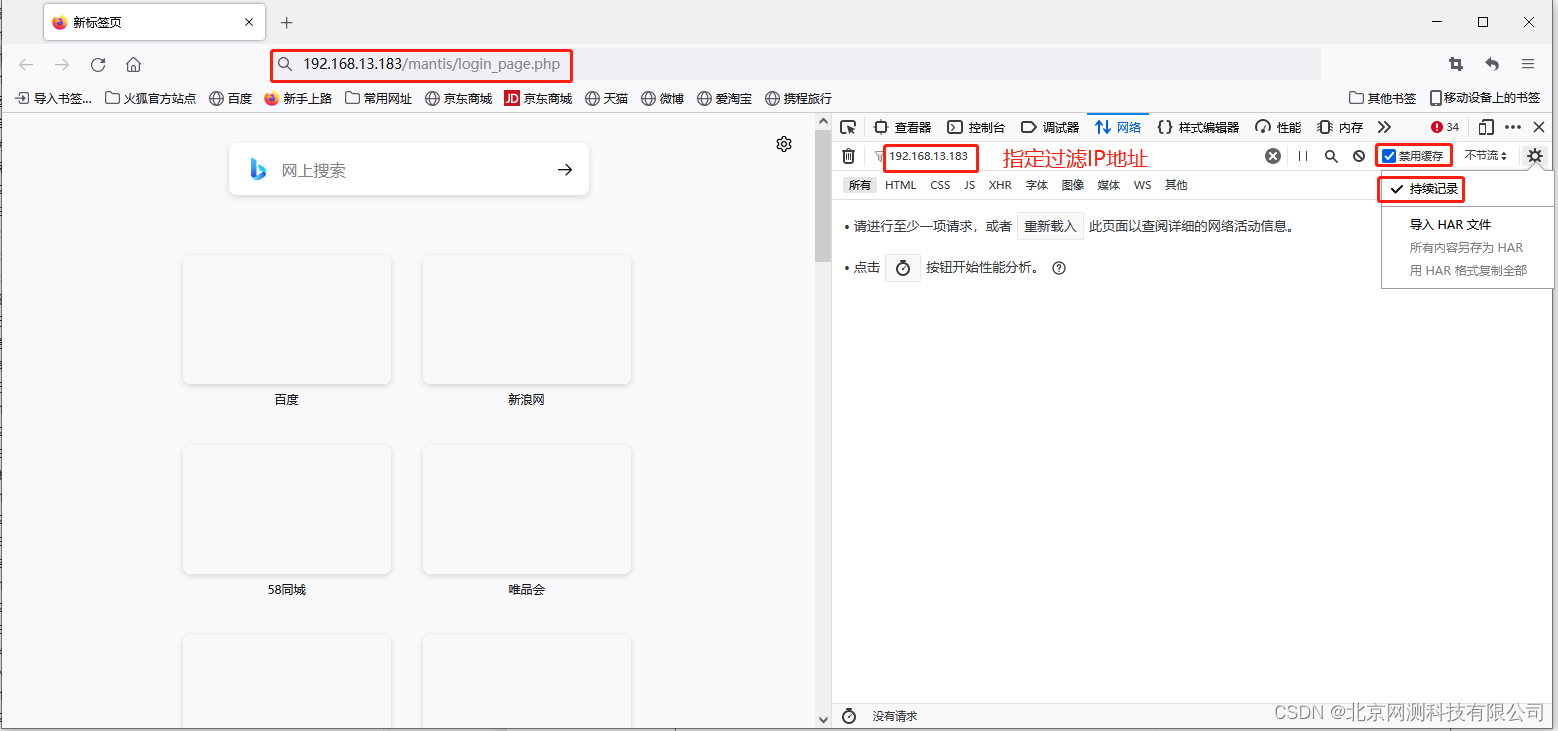Open the 内存 memory tab
Screen dimensions: 1558x731
(1340, 127)
